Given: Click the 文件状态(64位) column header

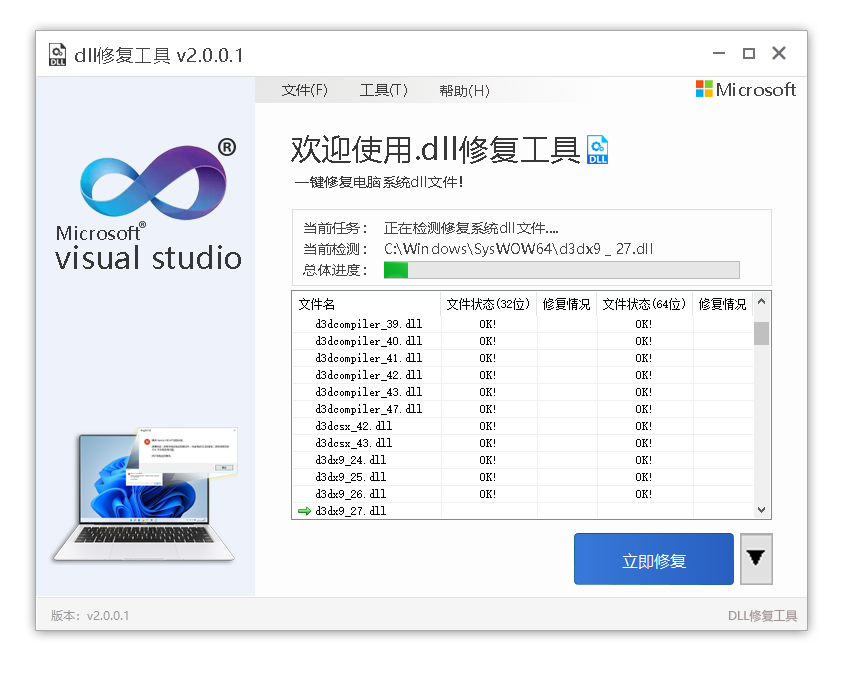Looking at the screenshot, I should [645, 304].
